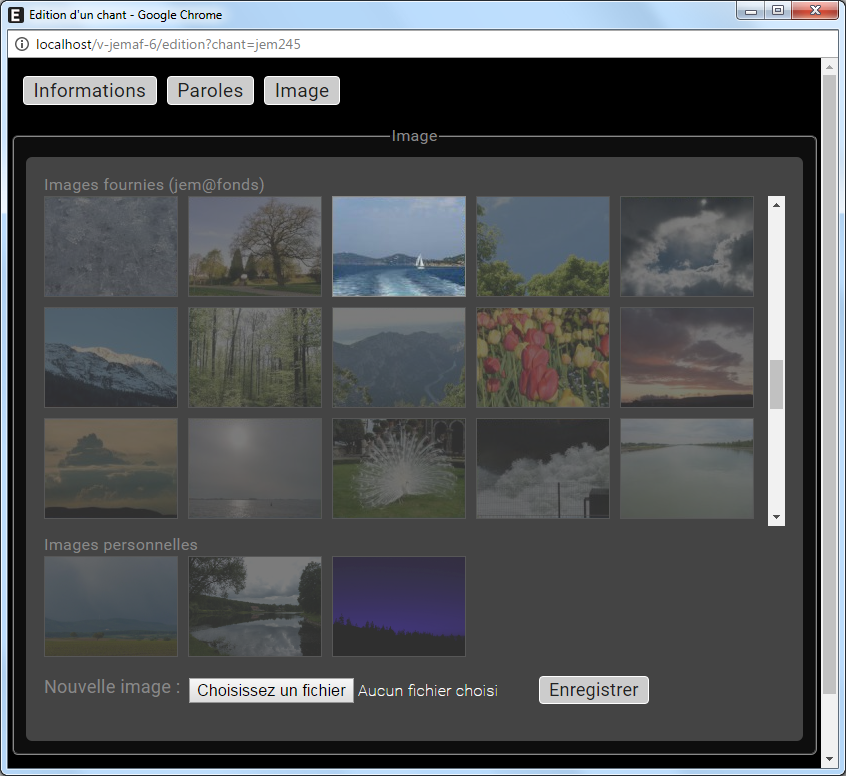This screenshot has height=776, width=846.
Task: Pick the purple night sky personal image
Action: [398, 606]
